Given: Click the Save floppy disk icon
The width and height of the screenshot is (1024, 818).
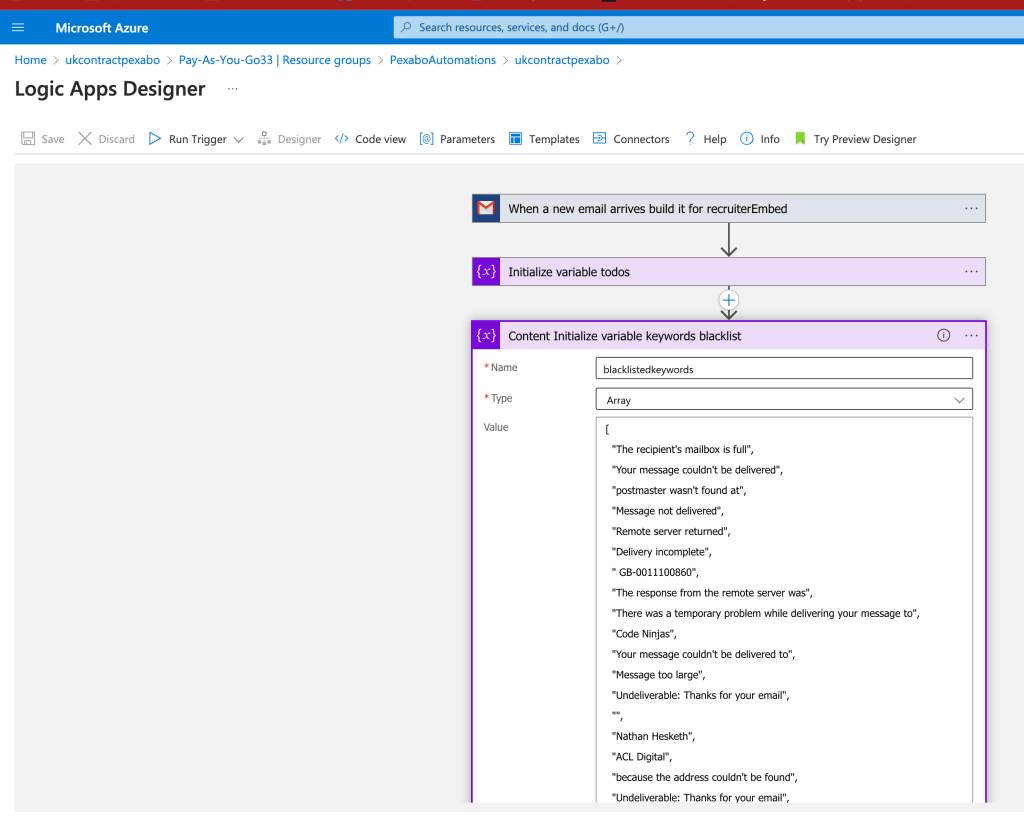Looking at the screenshot, I should coord(27,138).
